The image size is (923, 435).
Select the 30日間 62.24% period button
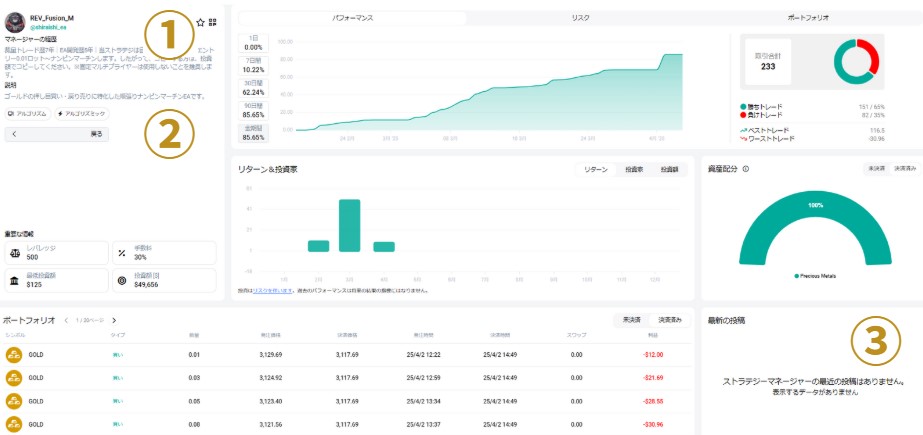(253, 88)
